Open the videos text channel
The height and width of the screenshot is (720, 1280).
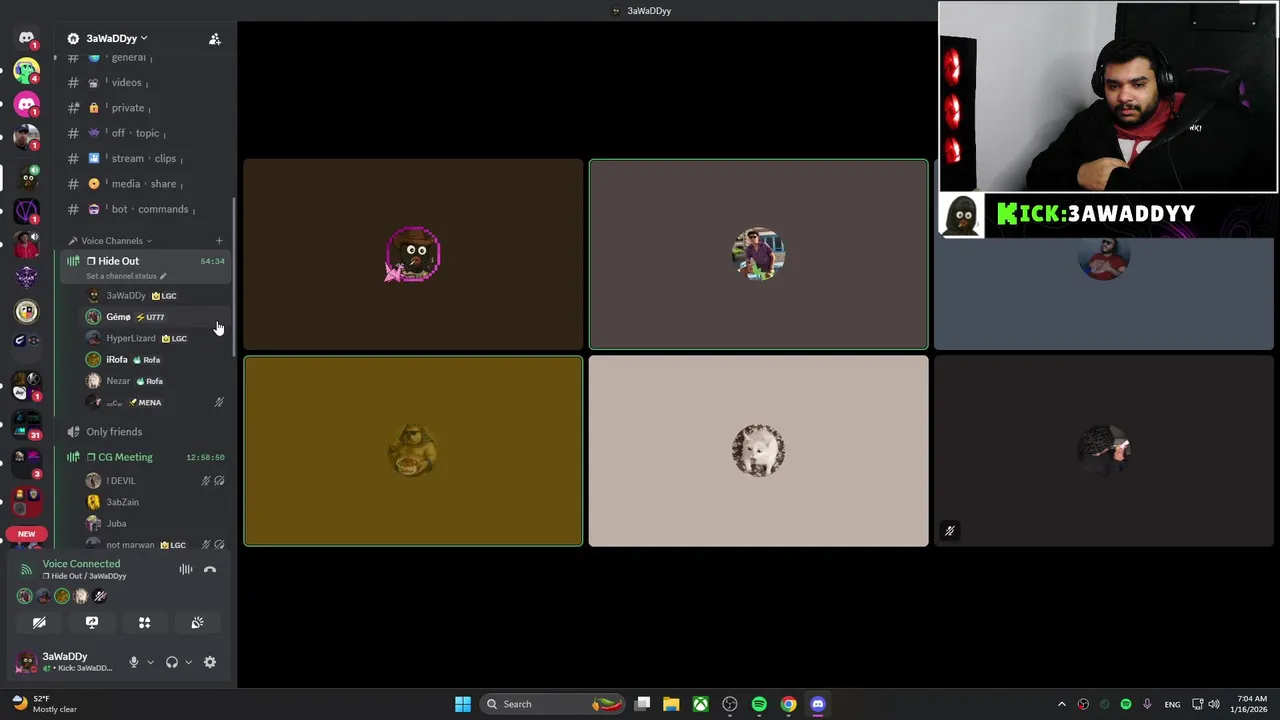[143, 82]
